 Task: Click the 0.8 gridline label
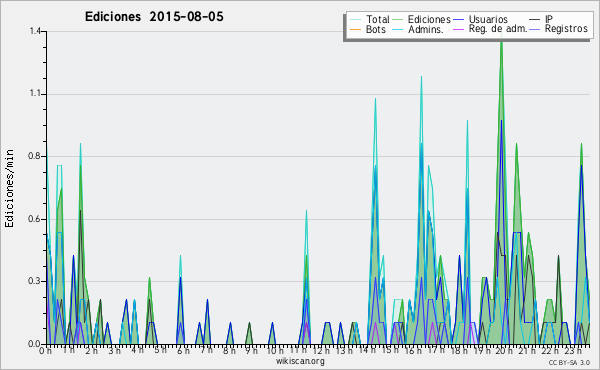pos(35,156)
